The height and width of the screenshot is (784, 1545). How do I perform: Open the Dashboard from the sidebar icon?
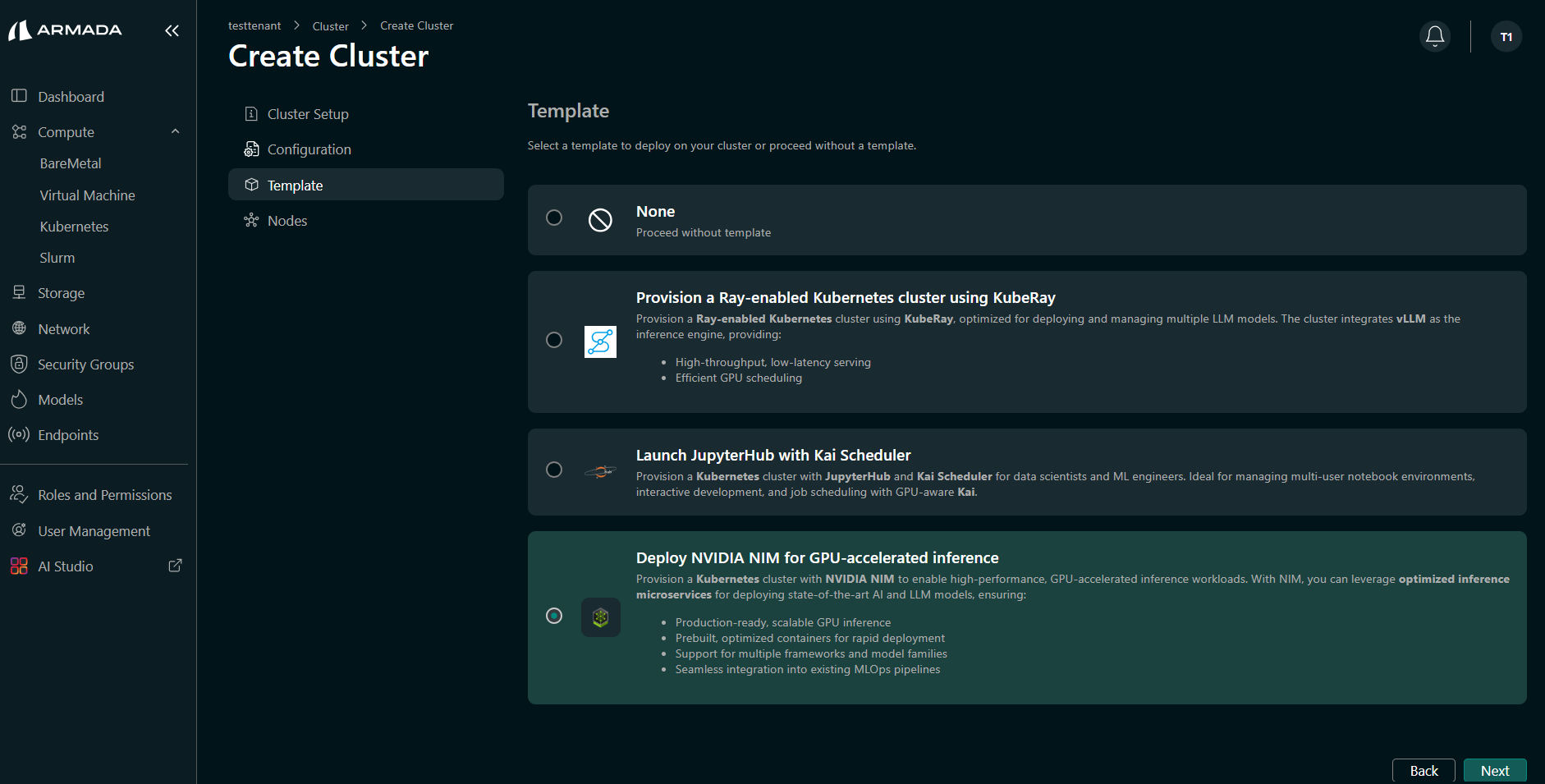(19, 96)
